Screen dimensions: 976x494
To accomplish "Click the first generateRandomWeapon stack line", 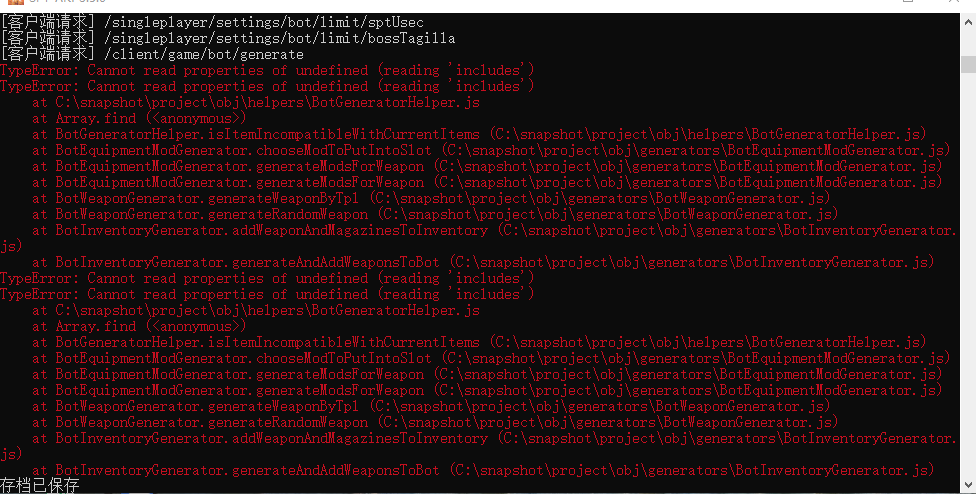I will pos(435,215).
